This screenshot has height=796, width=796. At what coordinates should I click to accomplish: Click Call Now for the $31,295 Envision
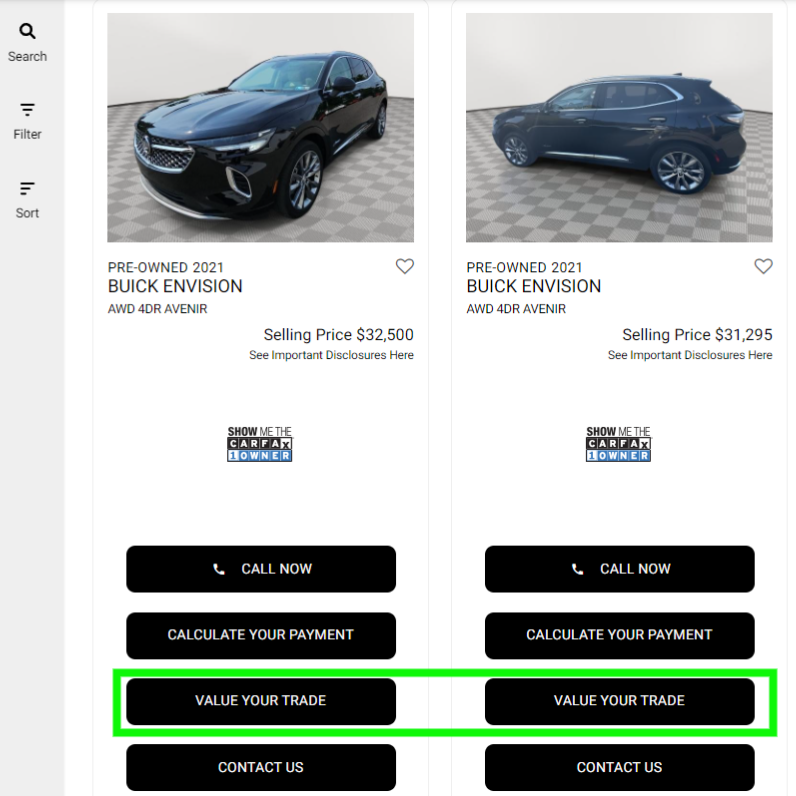619,569
